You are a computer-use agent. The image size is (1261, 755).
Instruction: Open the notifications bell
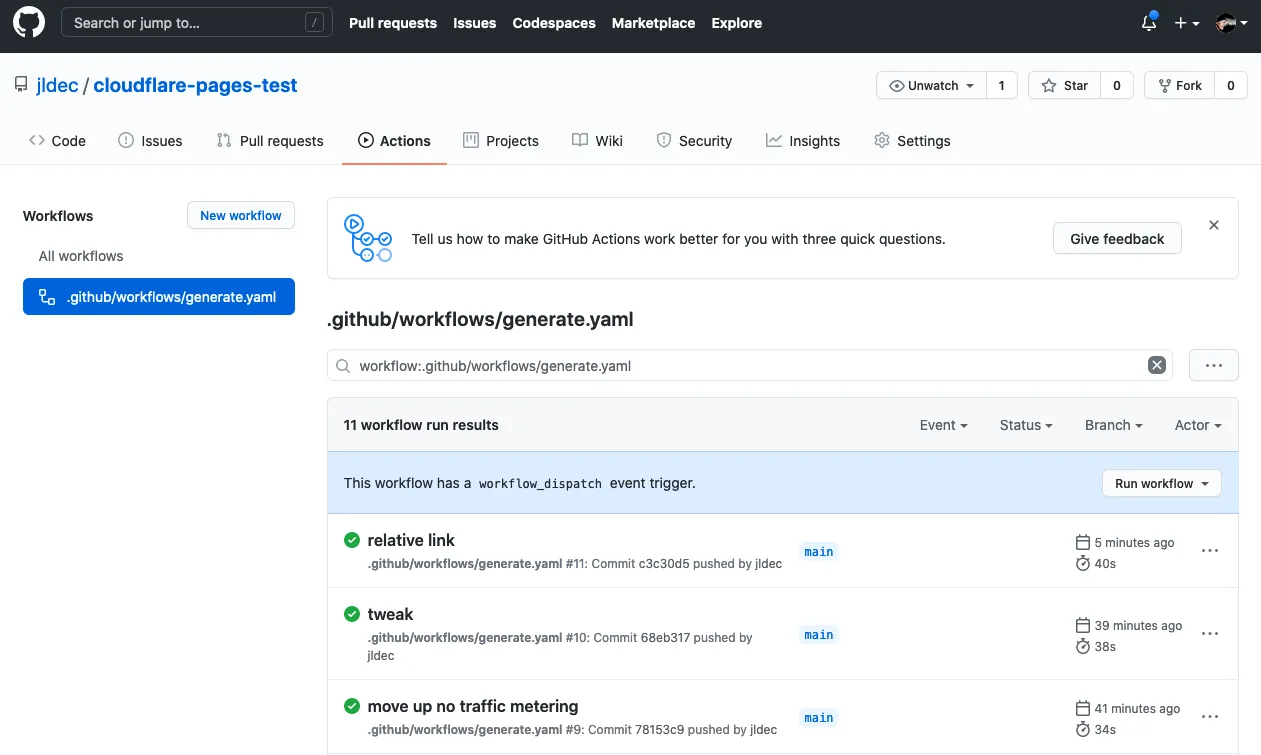pos(1147,23)
